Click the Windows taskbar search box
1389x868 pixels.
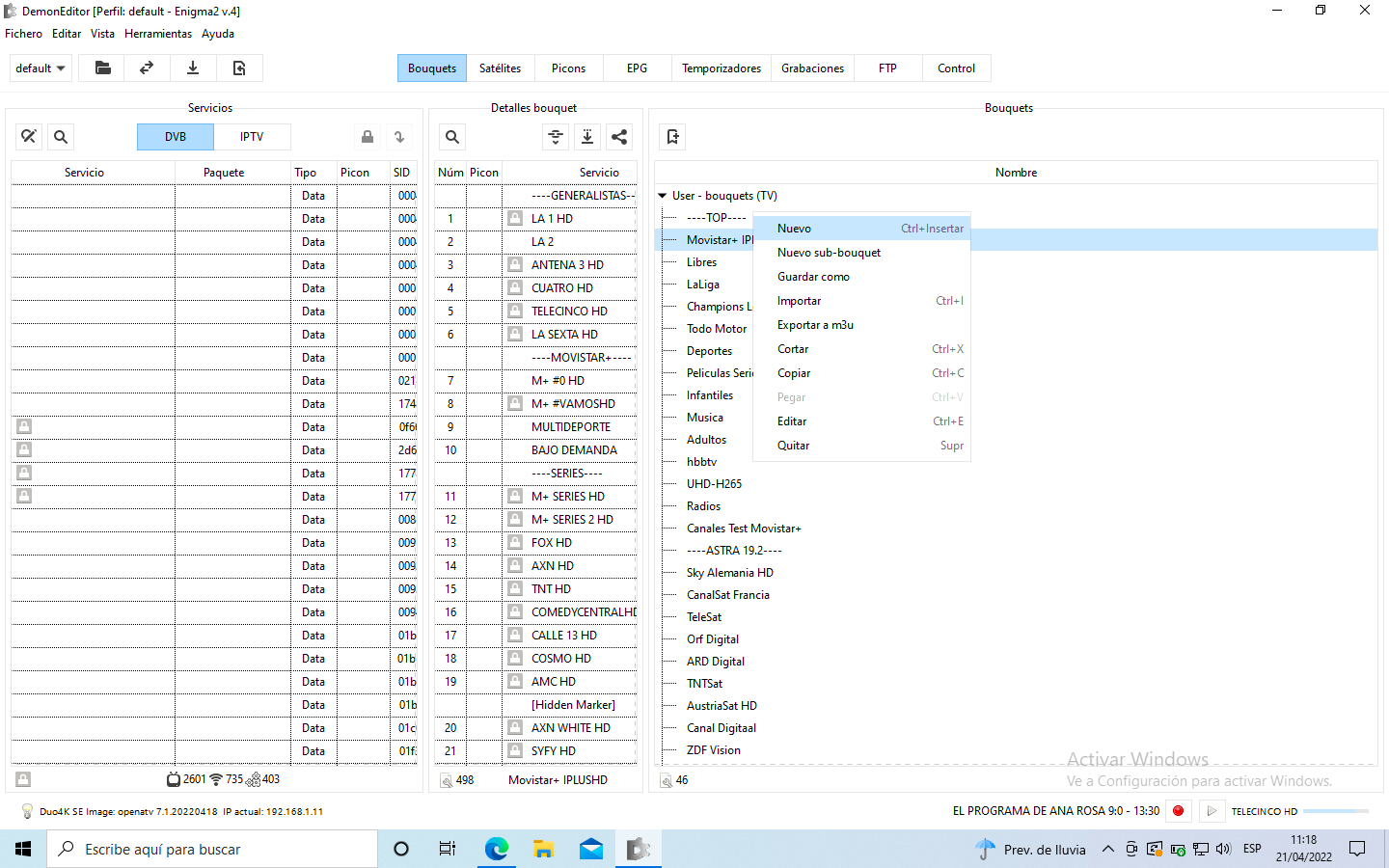[212, 850]
